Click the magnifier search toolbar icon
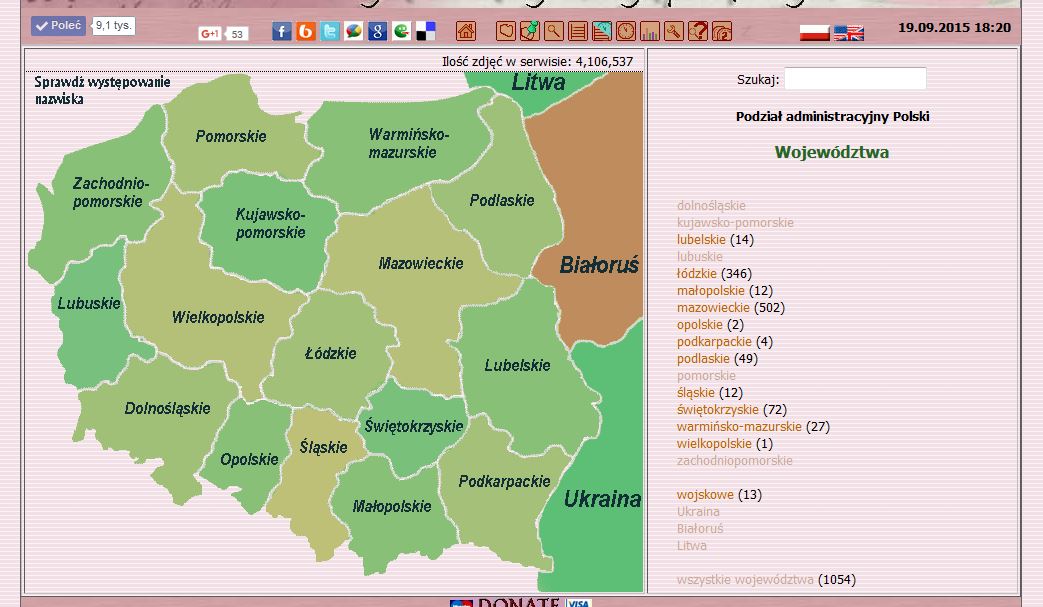1043x607 pixels. coord(553,32)
